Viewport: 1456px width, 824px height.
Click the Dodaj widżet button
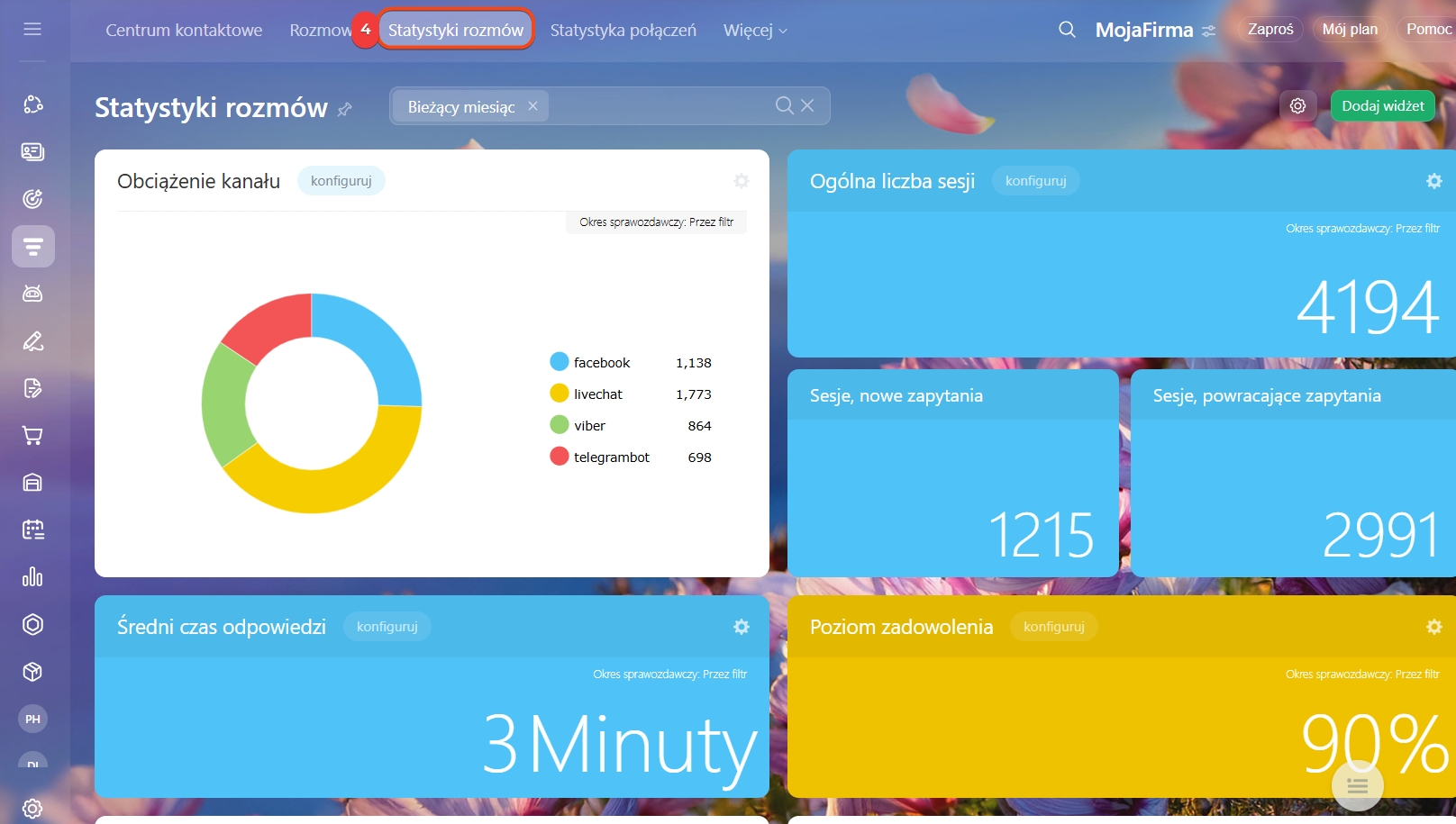tap(1383, 106)
